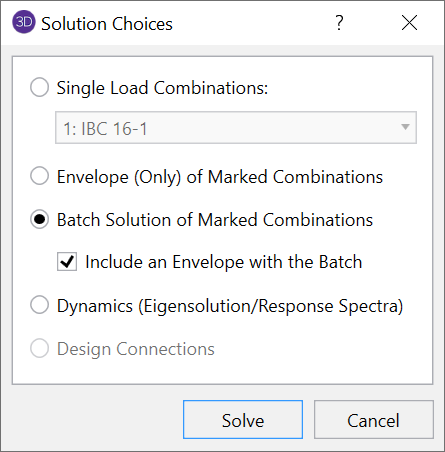Select the Dynamics radio button
Screen dimensions: 445x452
tap(40, 305)
